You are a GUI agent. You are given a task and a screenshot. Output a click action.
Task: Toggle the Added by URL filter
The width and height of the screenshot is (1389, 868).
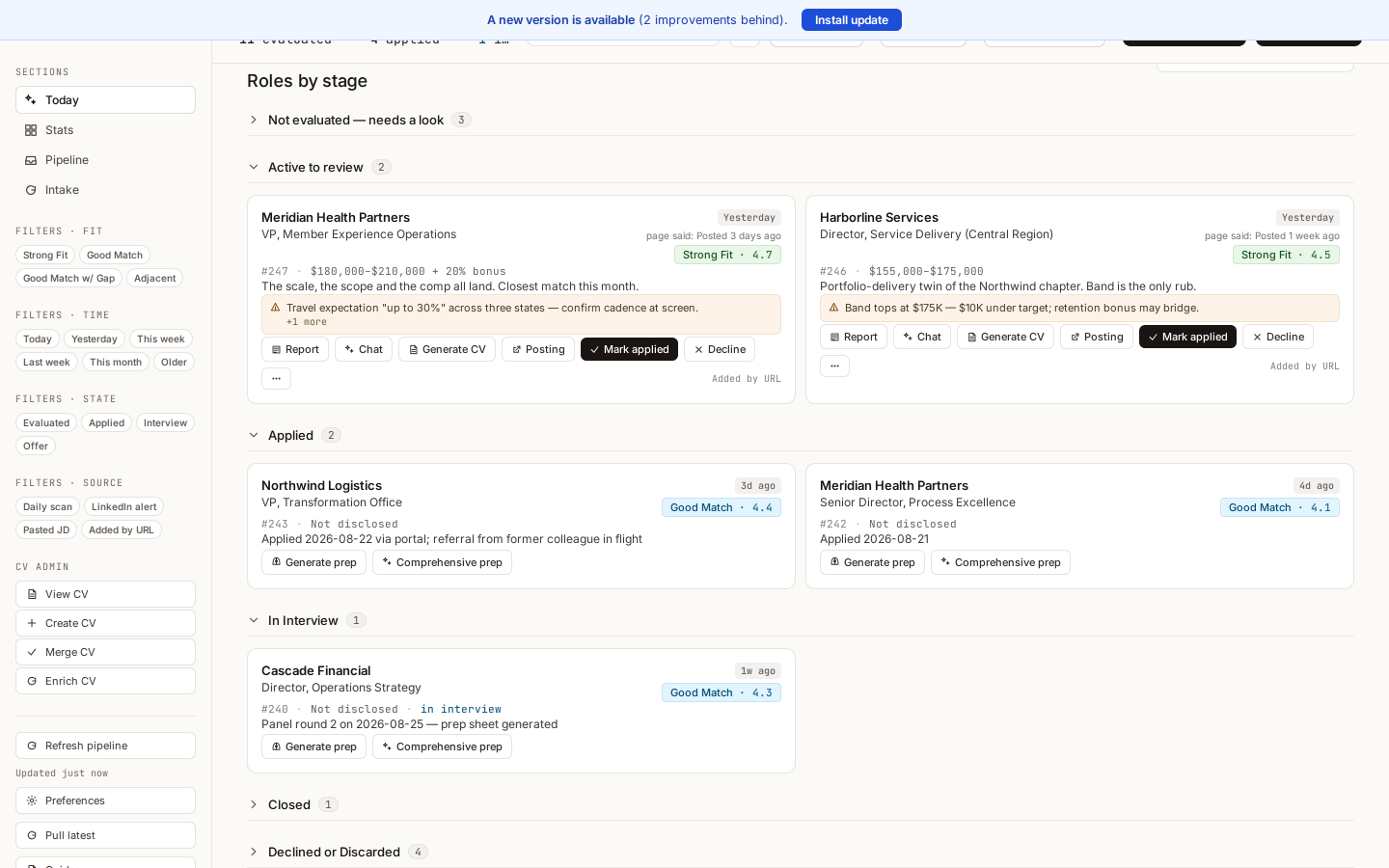click(x=121, y=530)
